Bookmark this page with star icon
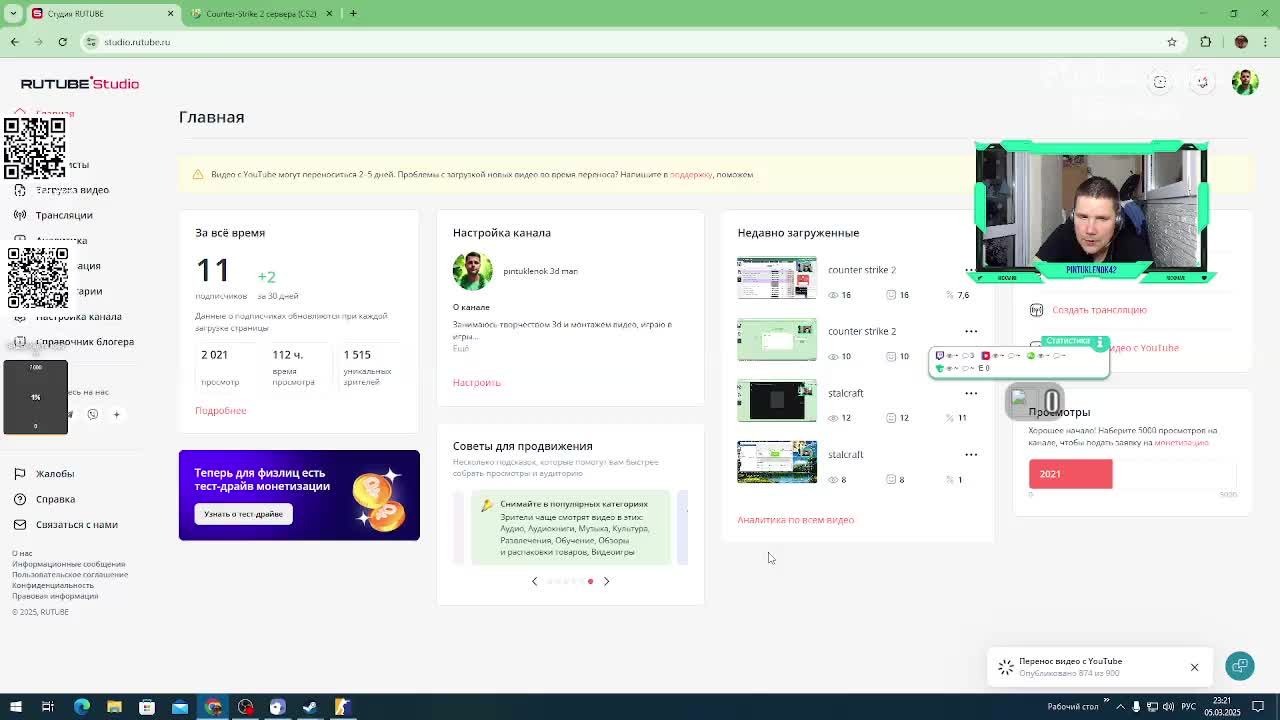 (x=1172, y=42)
